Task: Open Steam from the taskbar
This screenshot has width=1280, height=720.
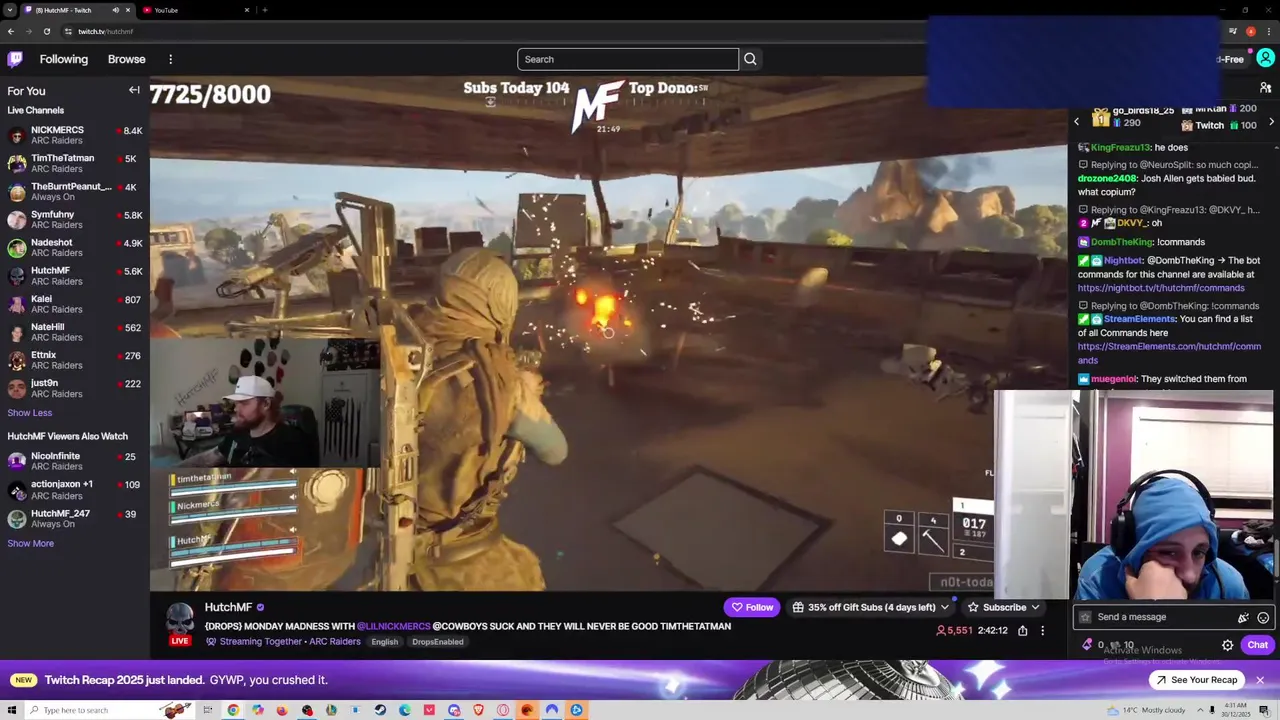Action: 380,710
